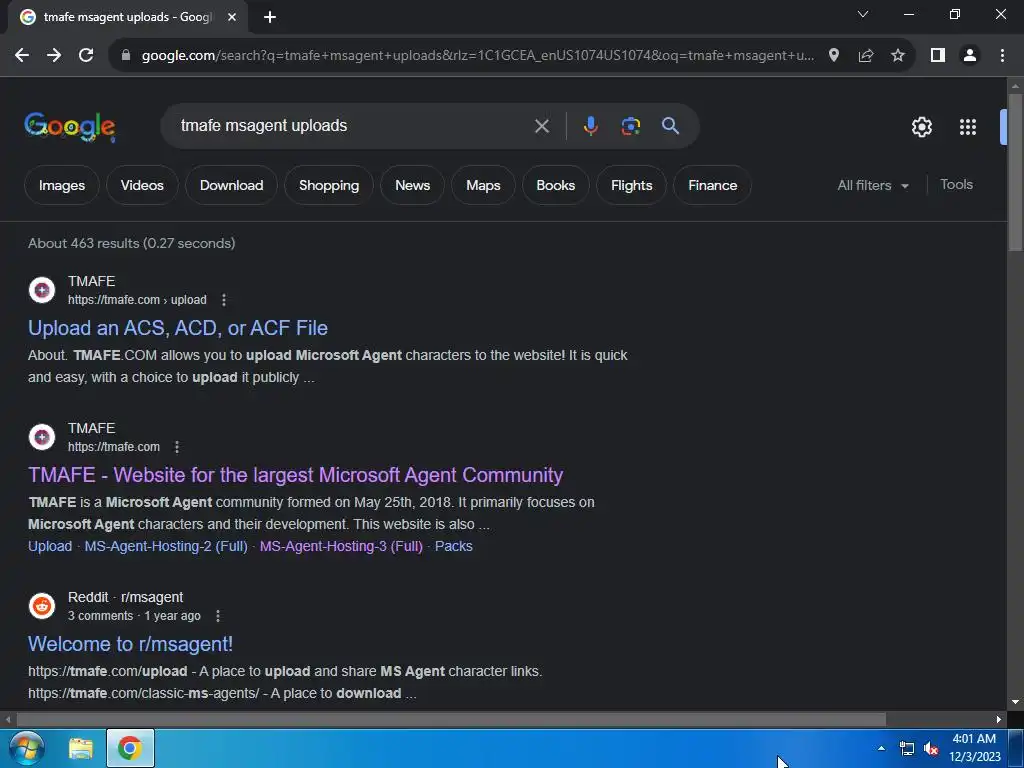The width and height of the screenshot is (1024, 768).
Task: Click https://tmafe.com › upload URL text
Action: pos(137,300)
